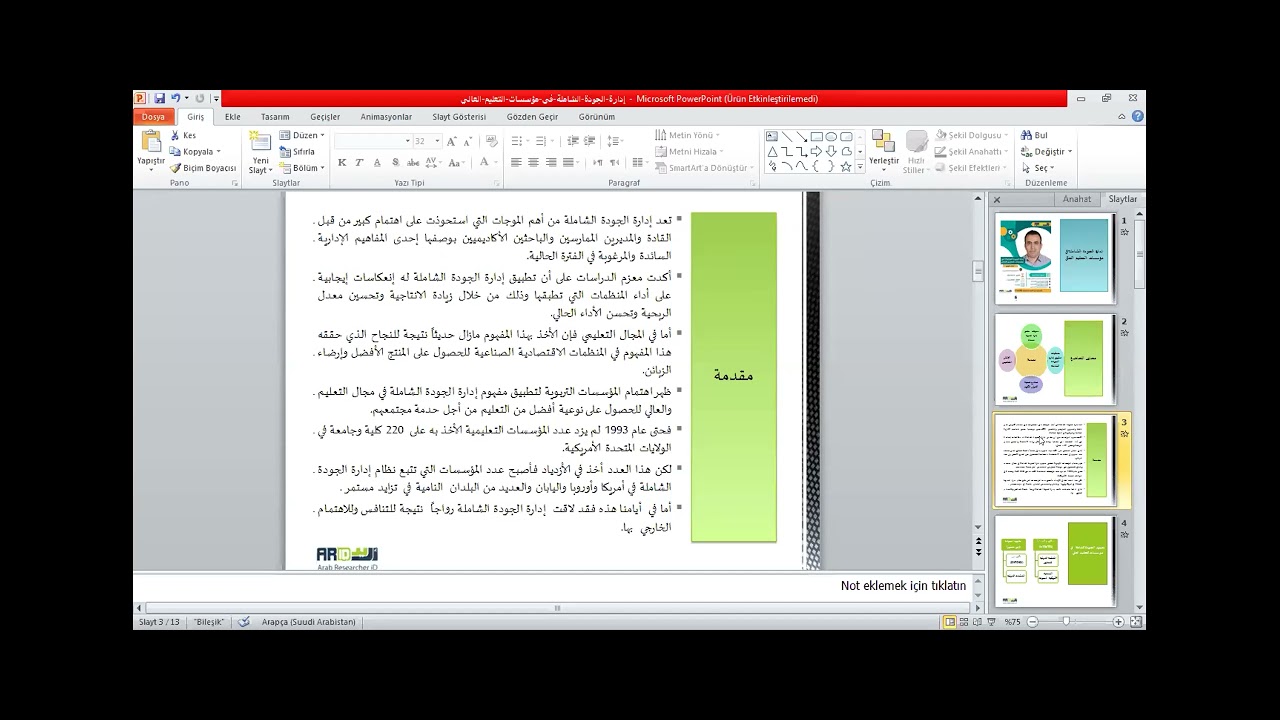Viewport: 1280px width, 720px height.
Task: Click the notes area Not eklemek için tıklatın
Action: point(903,586)
